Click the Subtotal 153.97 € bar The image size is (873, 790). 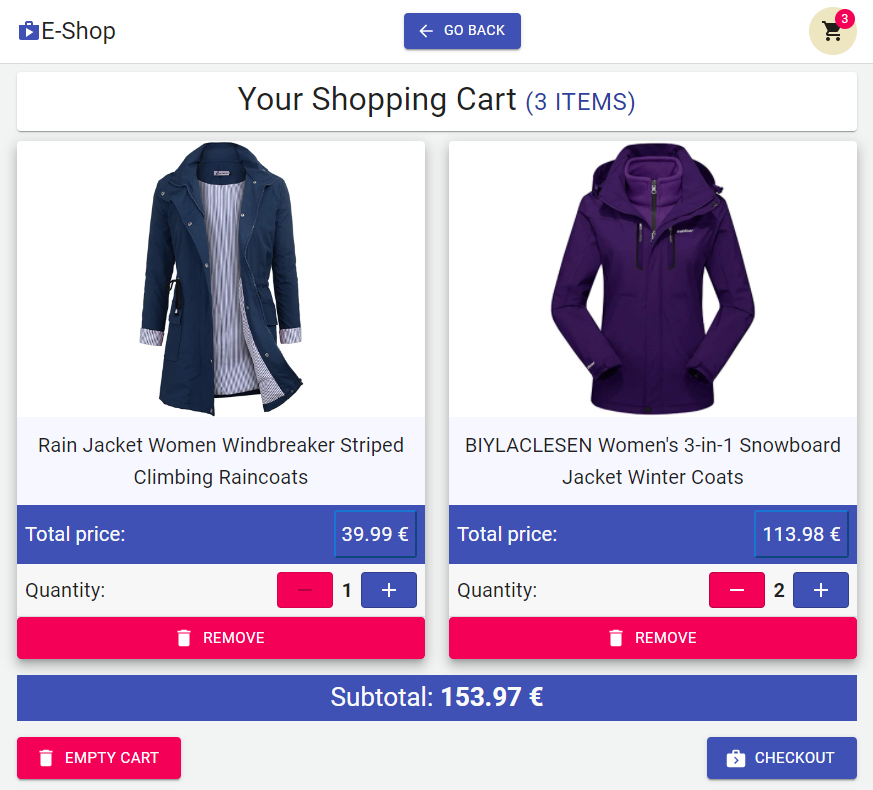(436, 698)
